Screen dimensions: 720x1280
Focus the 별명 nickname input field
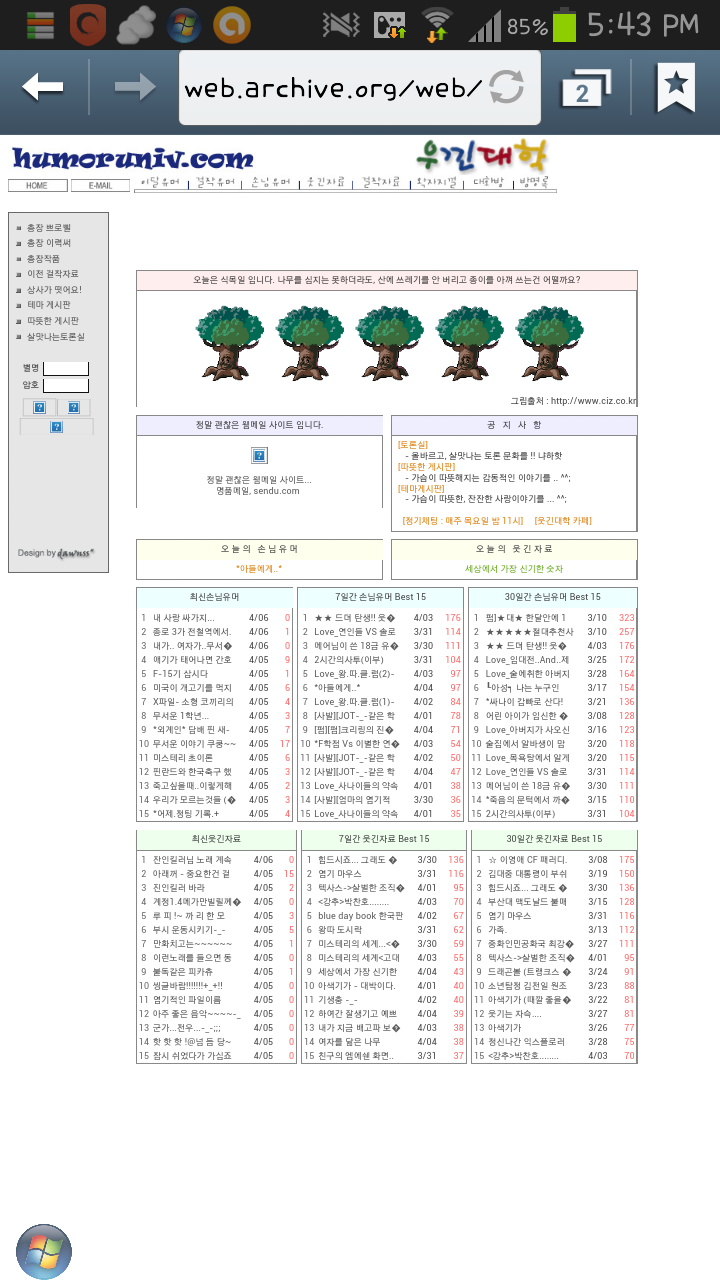coord(66,369)
